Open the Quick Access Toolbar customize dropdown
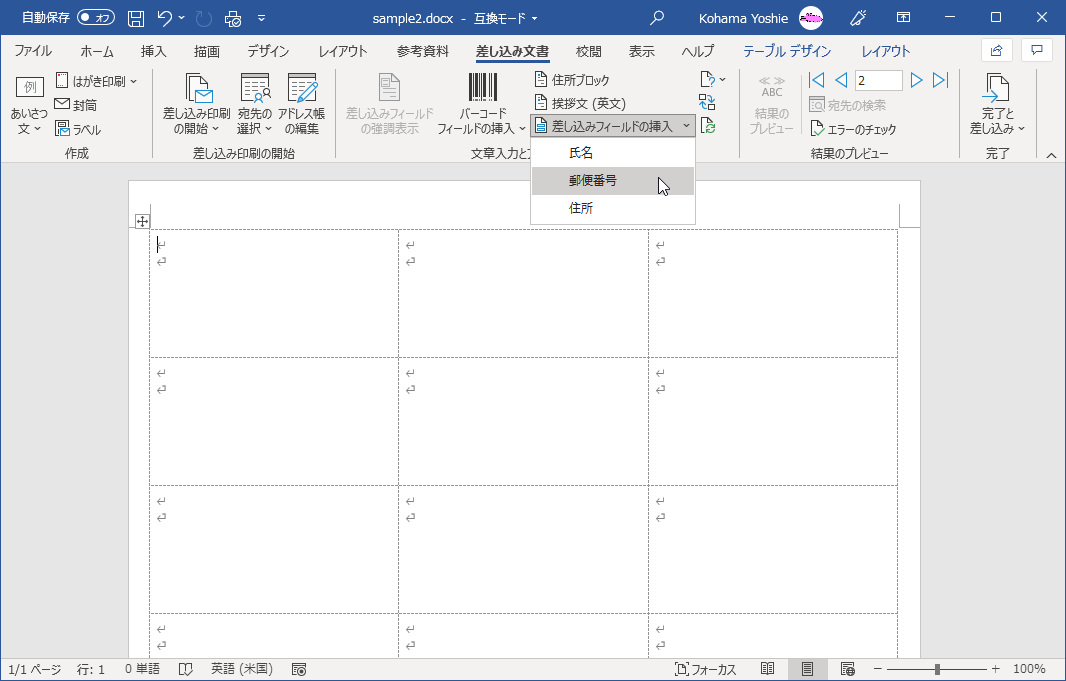The image size is (1066, 681). click(262, 18)
